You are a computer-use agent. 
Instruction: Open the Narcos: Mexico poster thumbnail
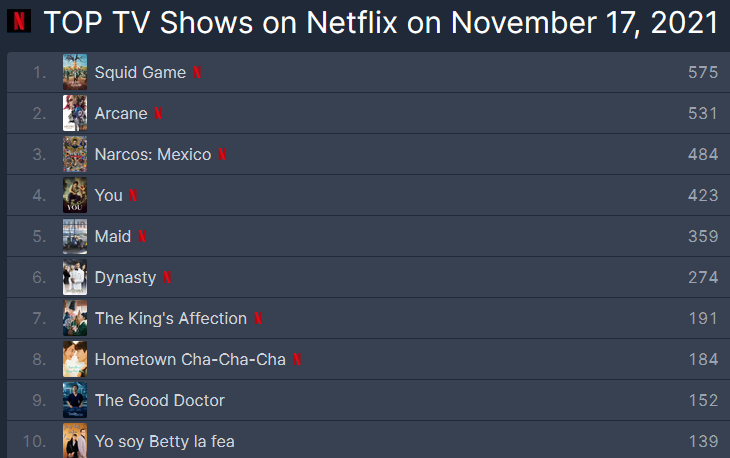click(x=75, y=154)
